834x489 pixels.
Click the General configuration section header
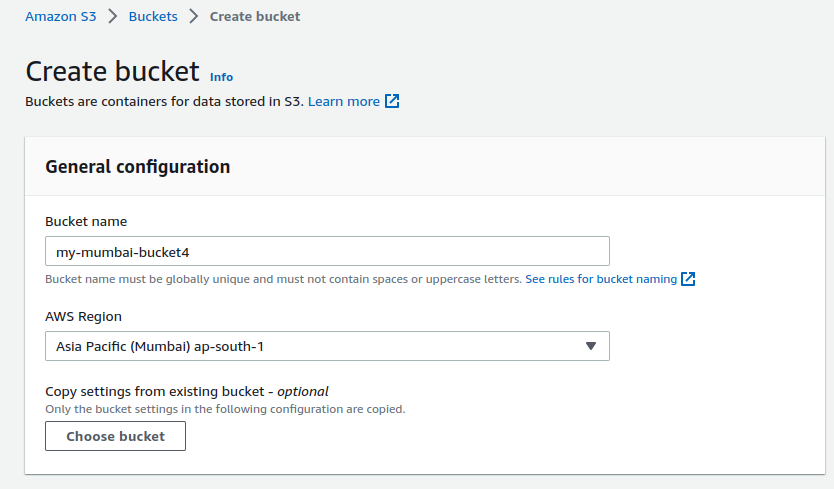[x=138, y=167]
